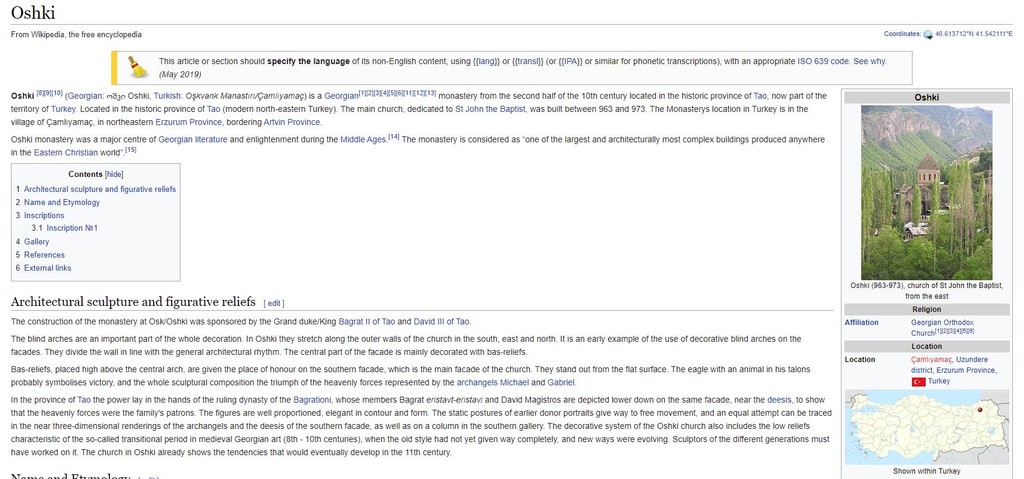Viewport: 1024px width, 479px height.
Task: Open the Erzurum Province link in intro
Action: pyautogui.click(x=190, y=122)
